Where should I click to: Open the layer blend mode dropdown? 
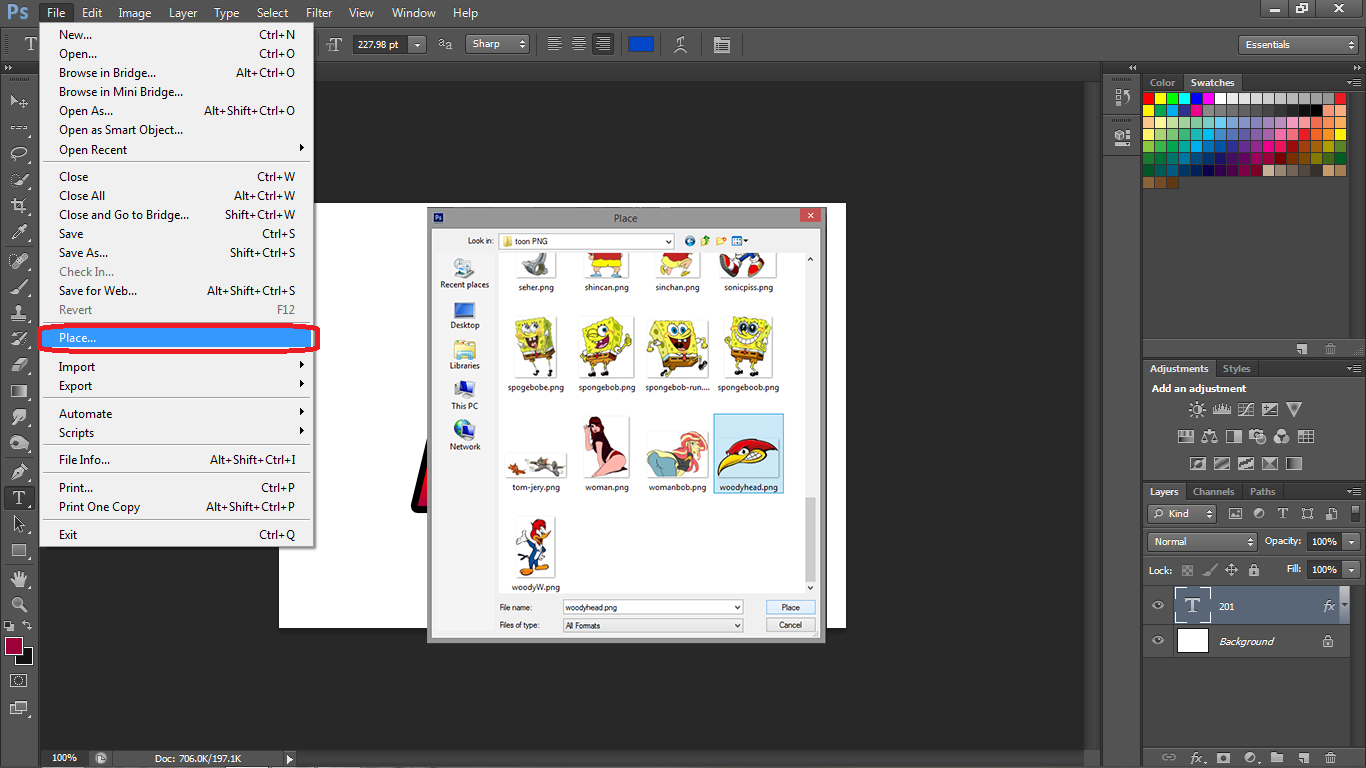pos(1202,542)
